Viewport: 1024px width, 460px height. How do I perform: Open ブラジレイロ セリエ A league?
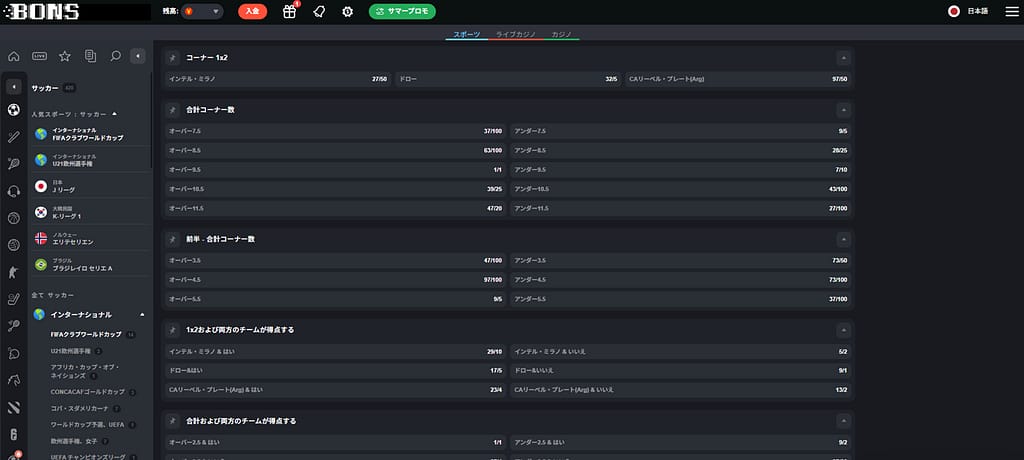click(x=90, y=265)
